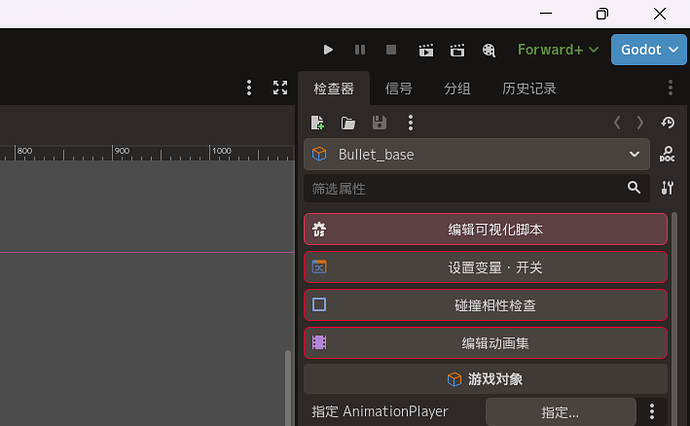Collapse the 游戏对象 section header
The width and height of the screenshot is (690, 426).
pyautogui.click(x=485, y=379)
